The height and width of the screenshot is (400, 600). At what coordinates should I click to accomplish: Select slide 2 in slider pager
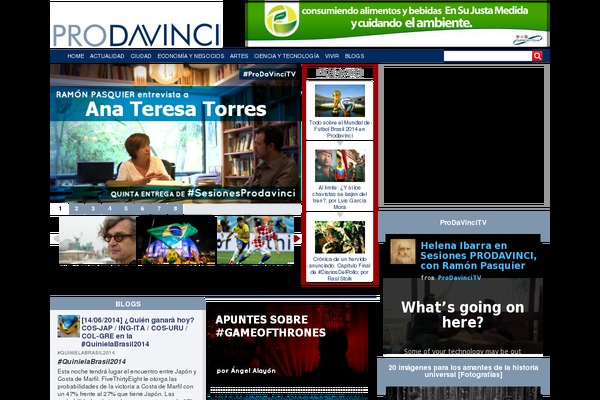point(77,209)
